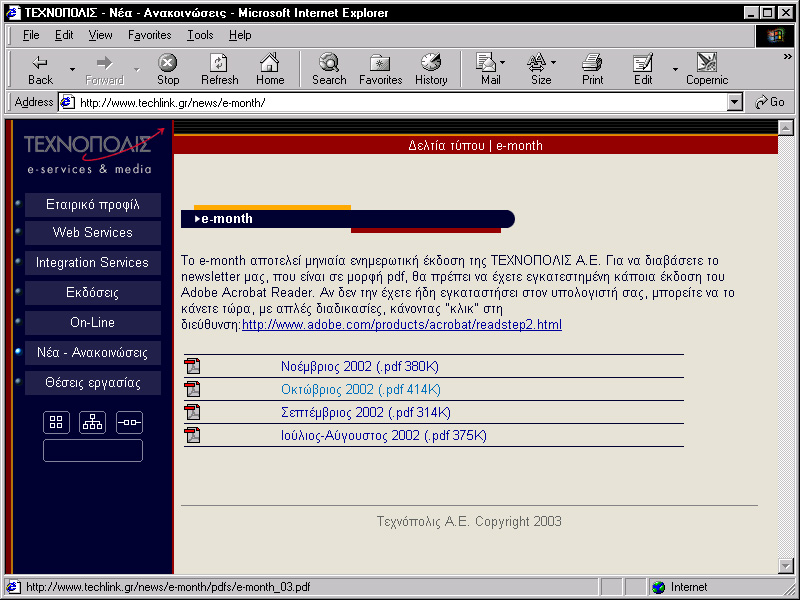Viewport: 800px width, 600px height.
Task: Click the grid view icon in sidebar
Action: (56, 422)
